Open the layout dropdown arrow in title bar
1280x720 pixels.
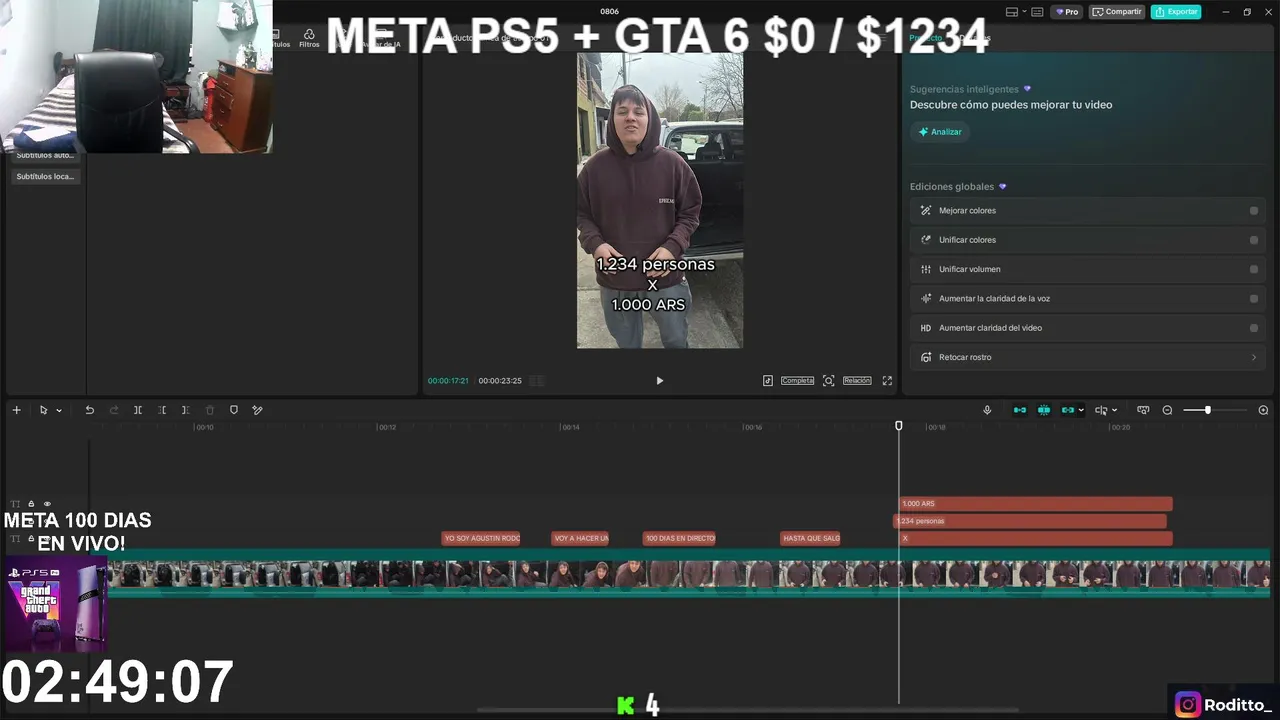(1023, 12)
